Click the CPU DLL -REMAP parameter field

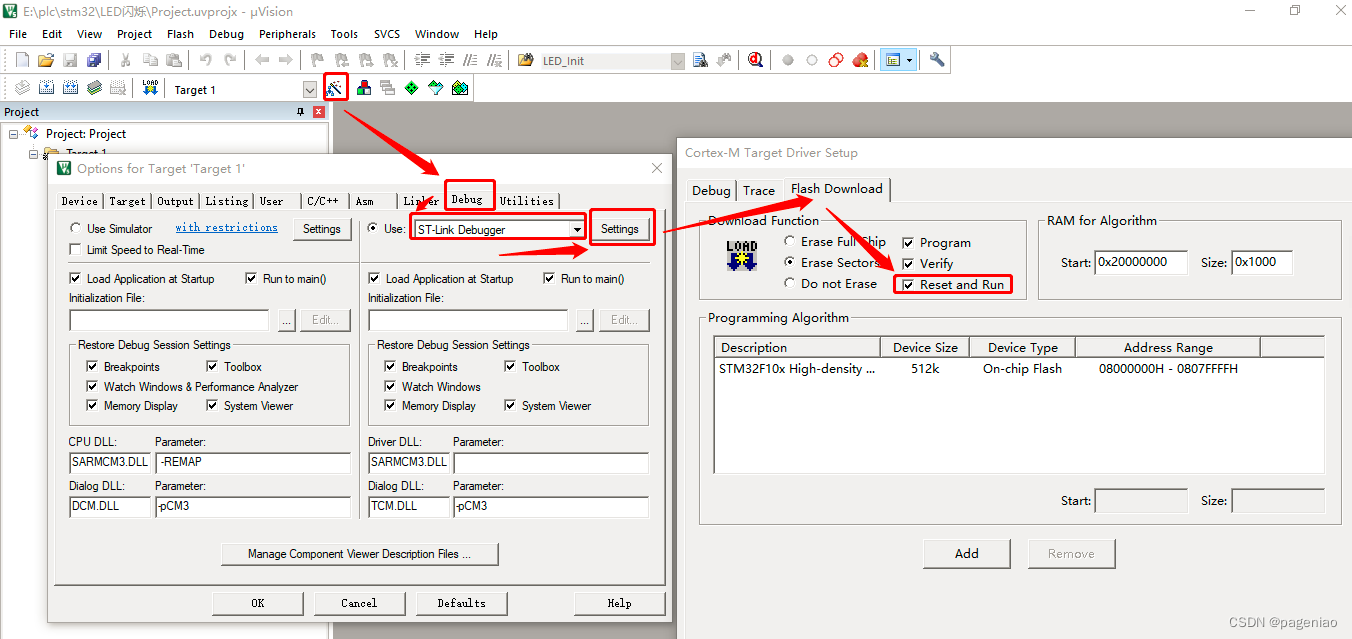253,462
